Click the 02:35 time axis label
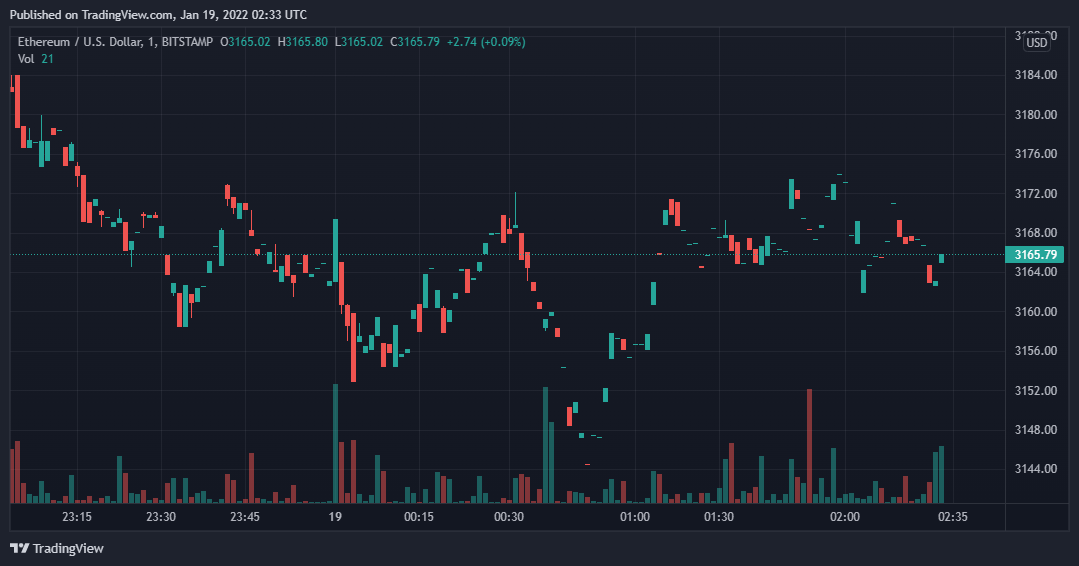This screenshot has width=1079, height=566. click(x=952, y=517)
